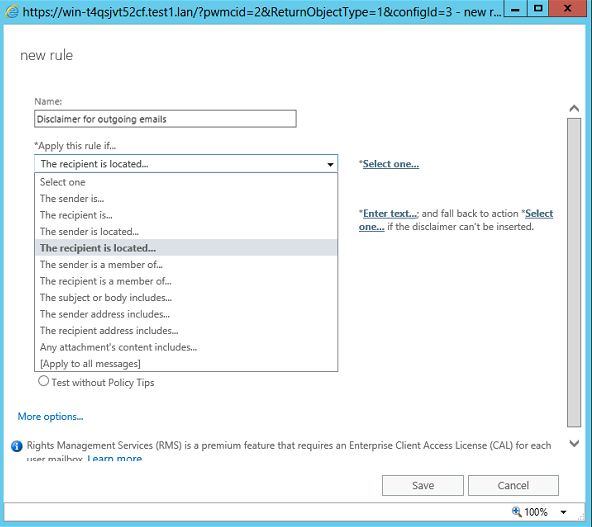Open the More options... link
Viewport: 592px width, 527px height.
tap(50, 416)
